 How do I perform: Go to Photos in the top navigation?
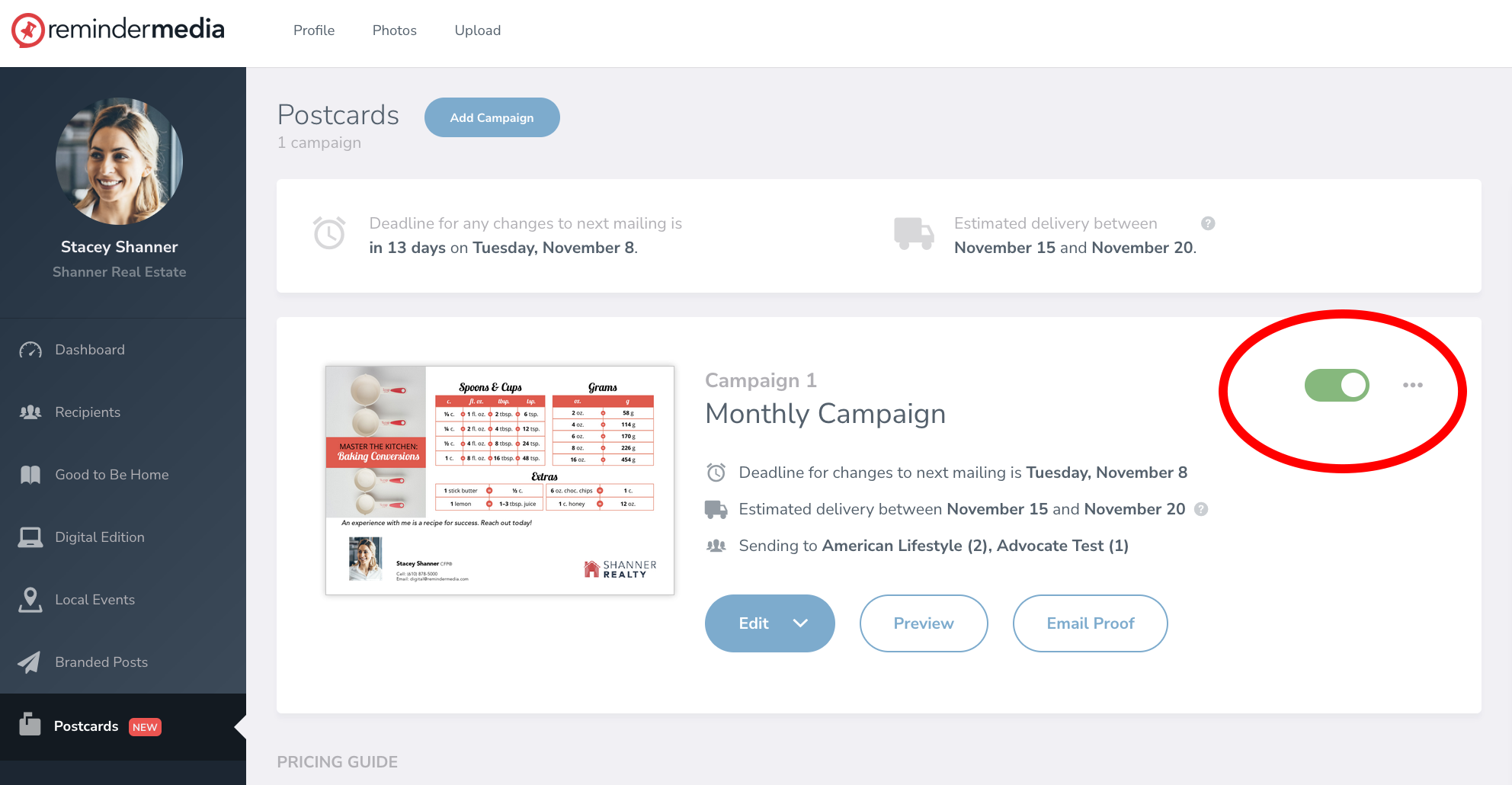pyautogui.click(x=395, y=30)
